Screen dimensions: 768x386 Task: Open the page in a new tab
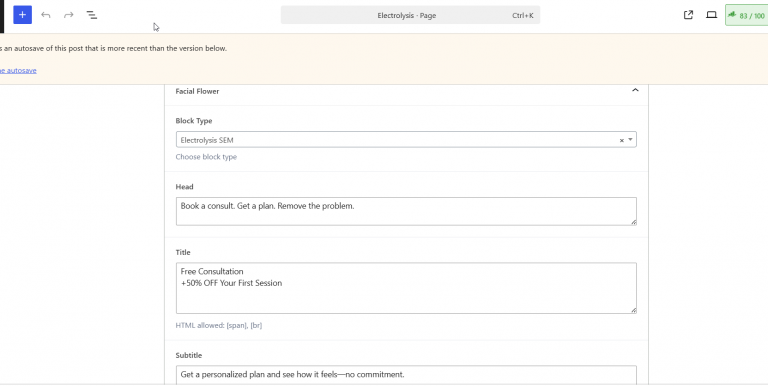point(688,15)
